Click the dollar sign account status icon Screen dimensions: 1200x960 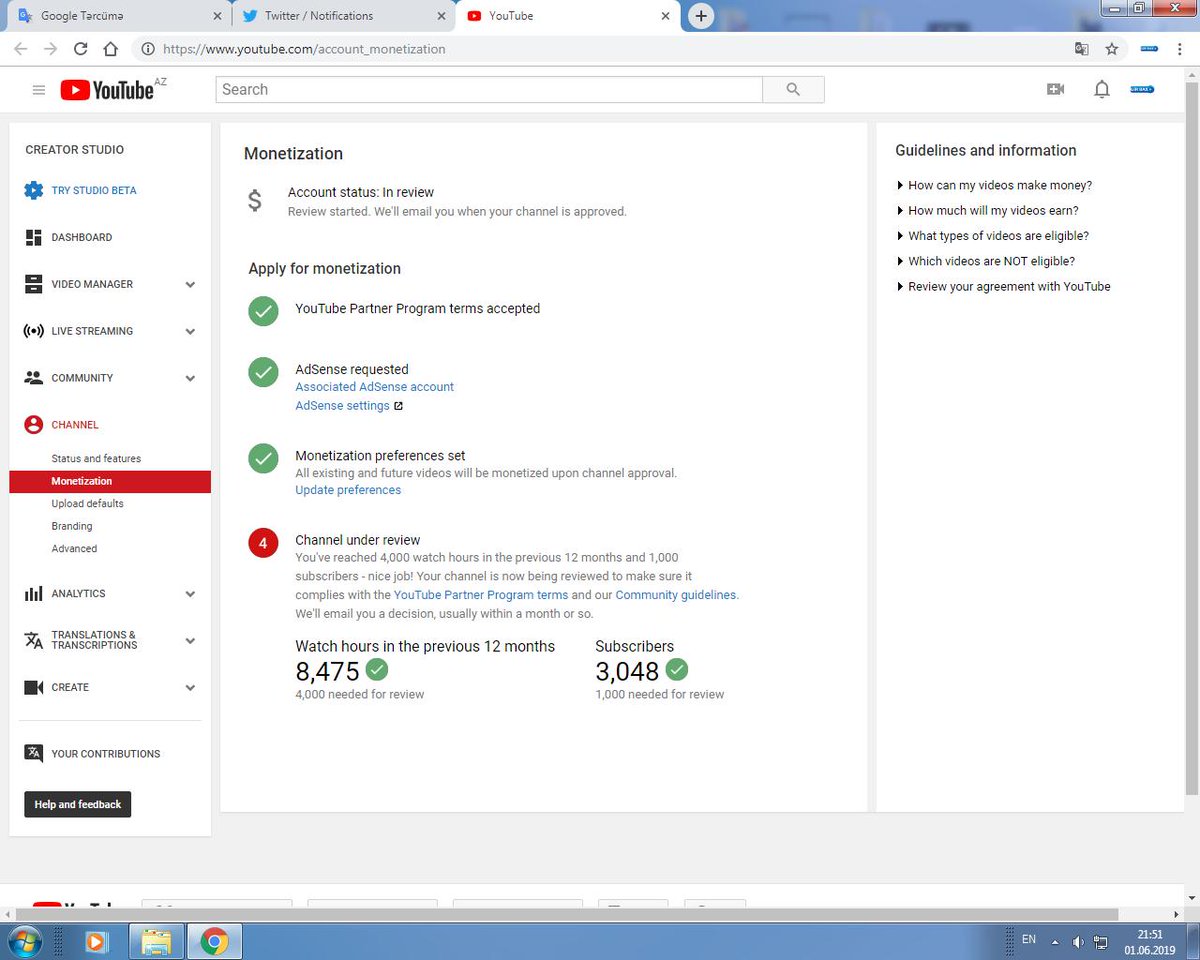point(255,200)
